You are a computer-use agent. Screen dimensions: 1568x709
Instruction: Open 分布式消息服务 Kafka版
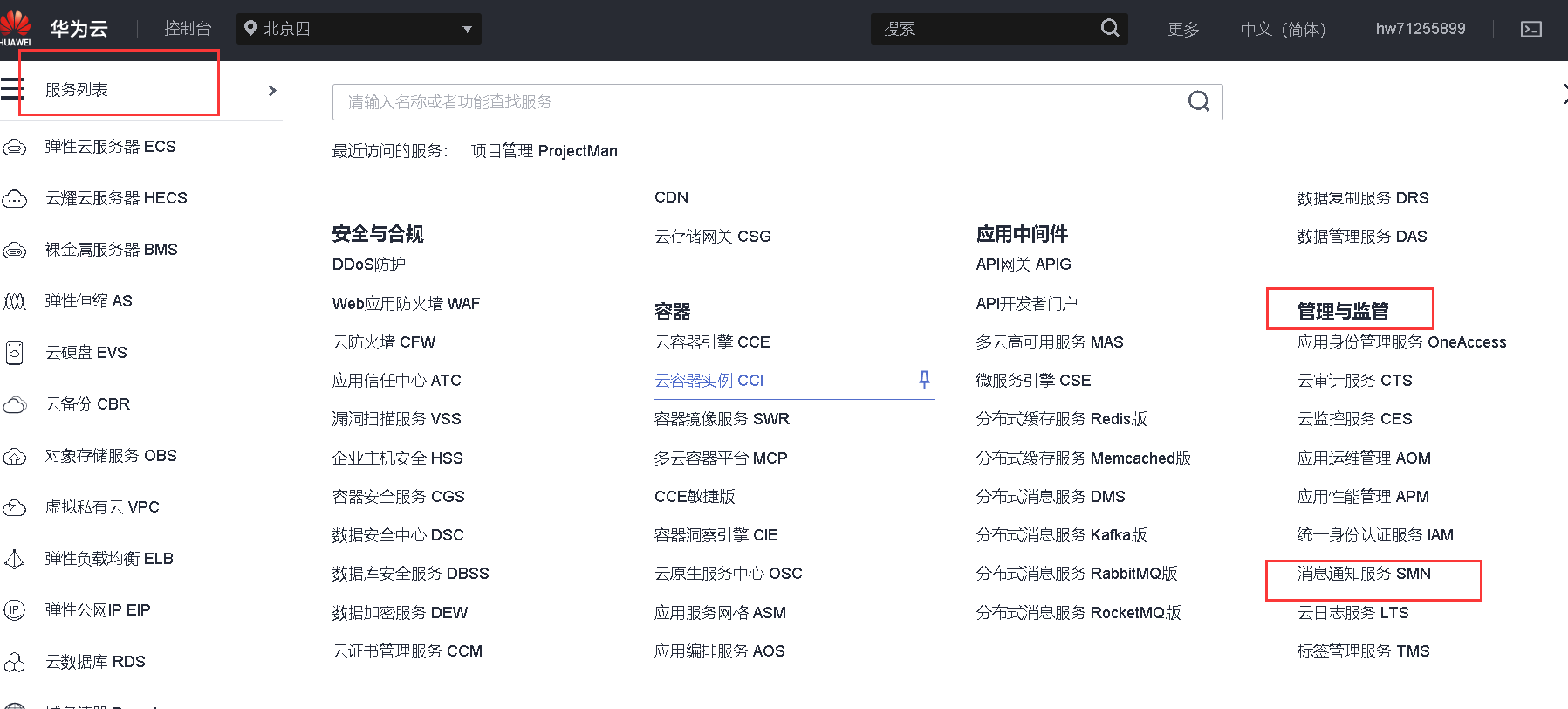(1061, 535)
